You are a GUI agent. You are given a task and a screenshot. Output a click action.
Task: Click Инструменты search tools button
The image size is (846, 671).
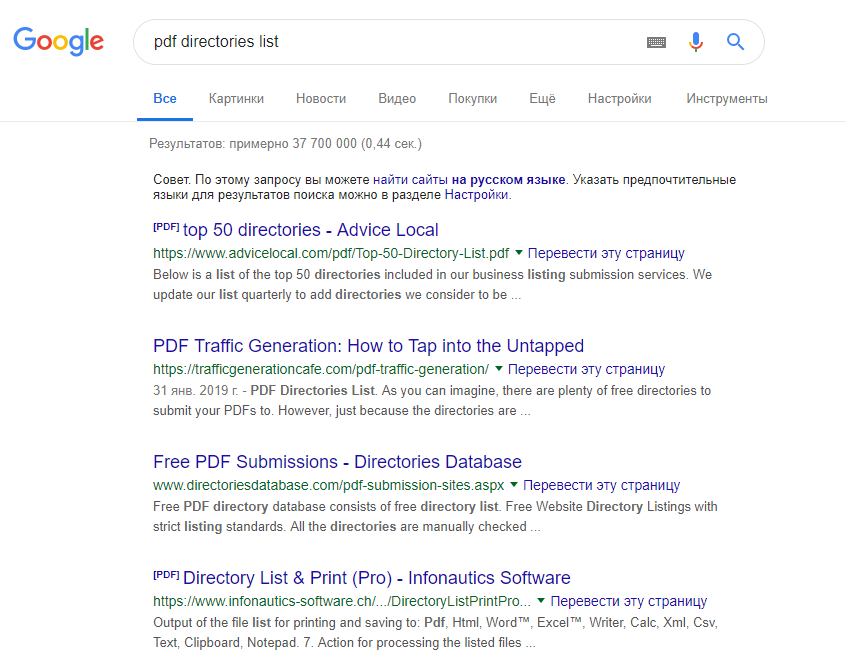726,99
